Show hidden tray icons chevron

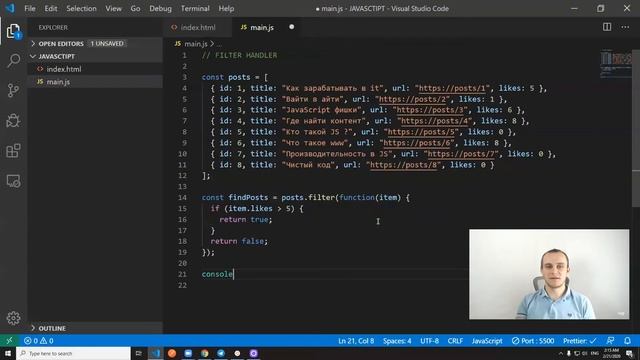(560, 353)
